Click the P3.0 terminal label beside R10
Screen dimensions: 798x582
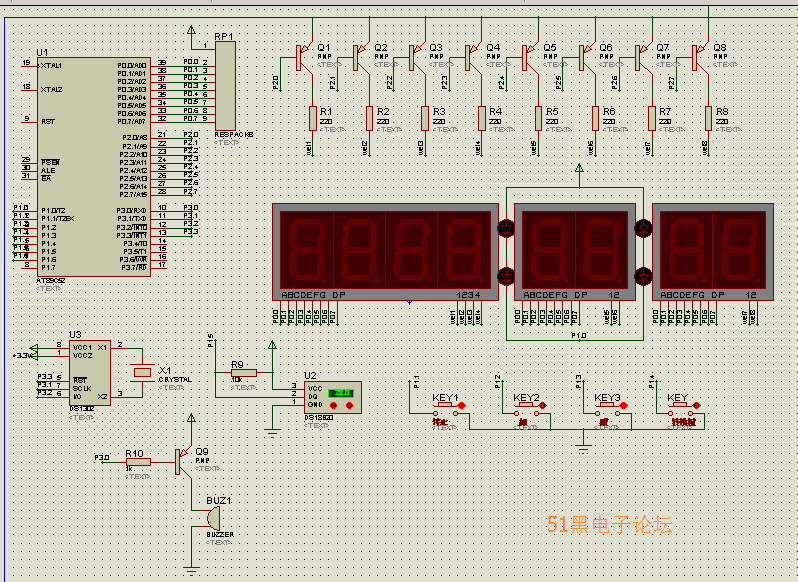click(101, 457)
